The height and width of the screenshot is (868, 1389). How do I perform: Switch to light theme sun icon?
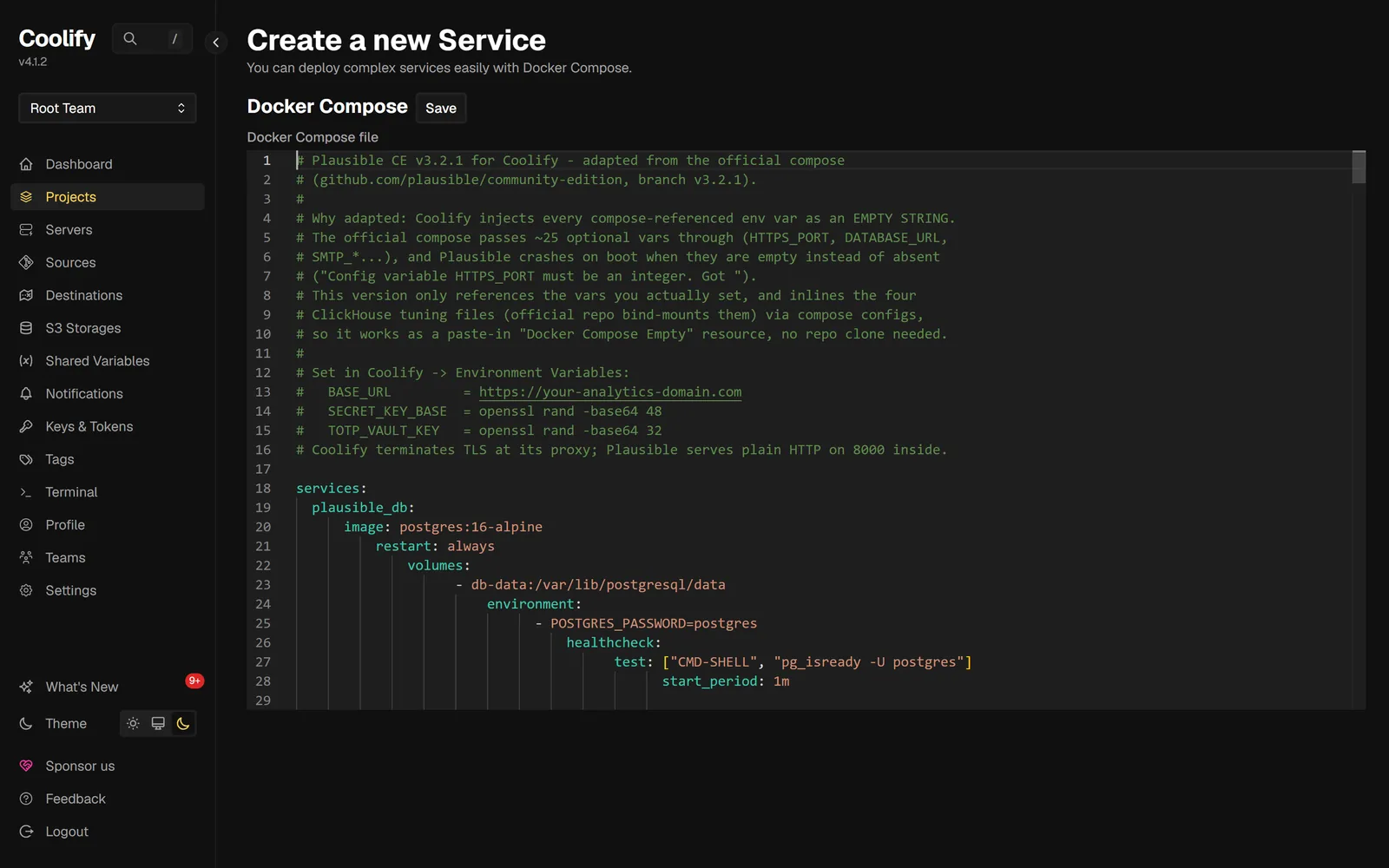coord(133,723)
